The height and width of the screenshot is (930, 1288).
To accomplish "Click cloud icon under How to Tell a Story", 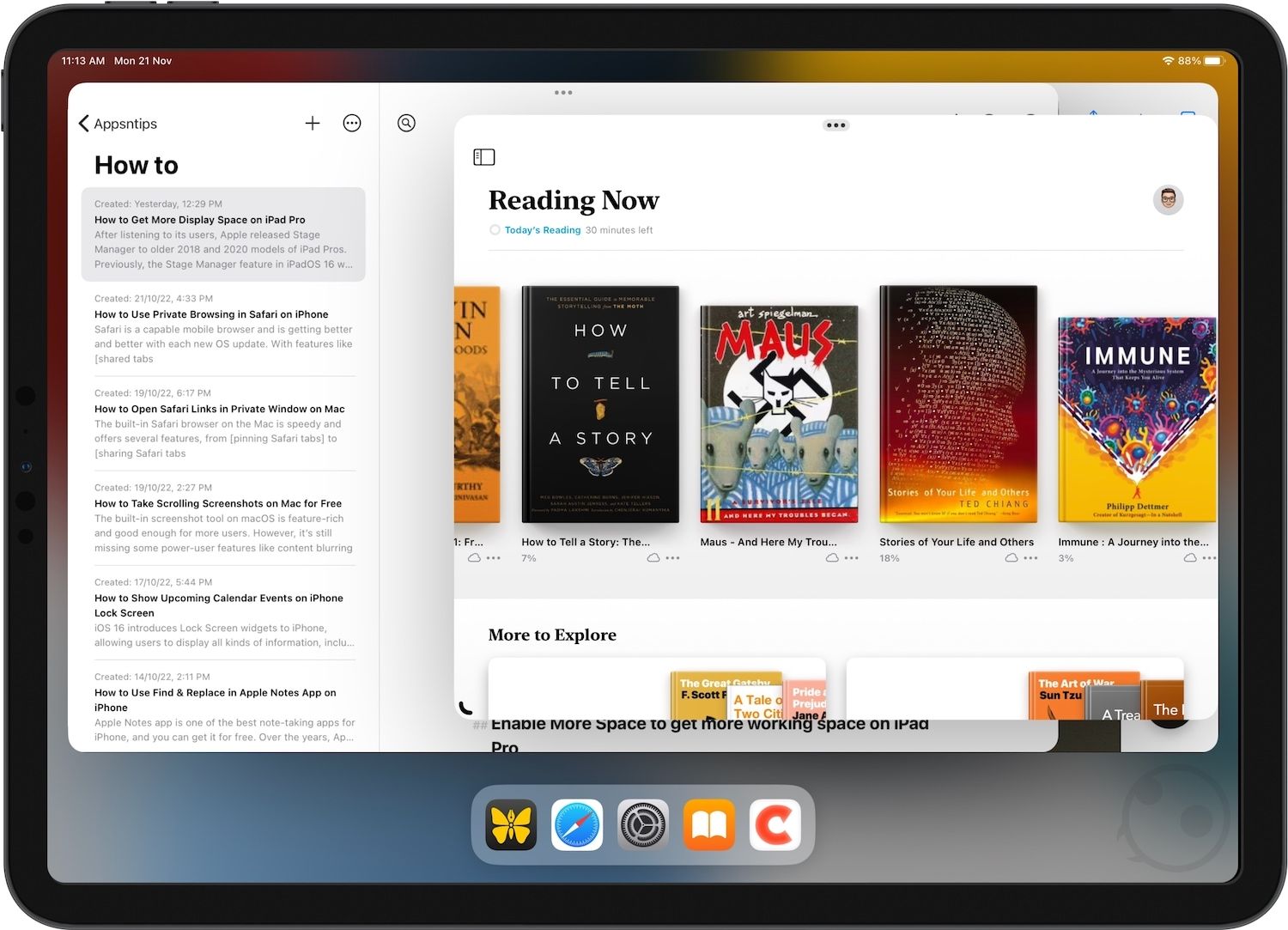I will pyautogui.click(x=653, y=558).
